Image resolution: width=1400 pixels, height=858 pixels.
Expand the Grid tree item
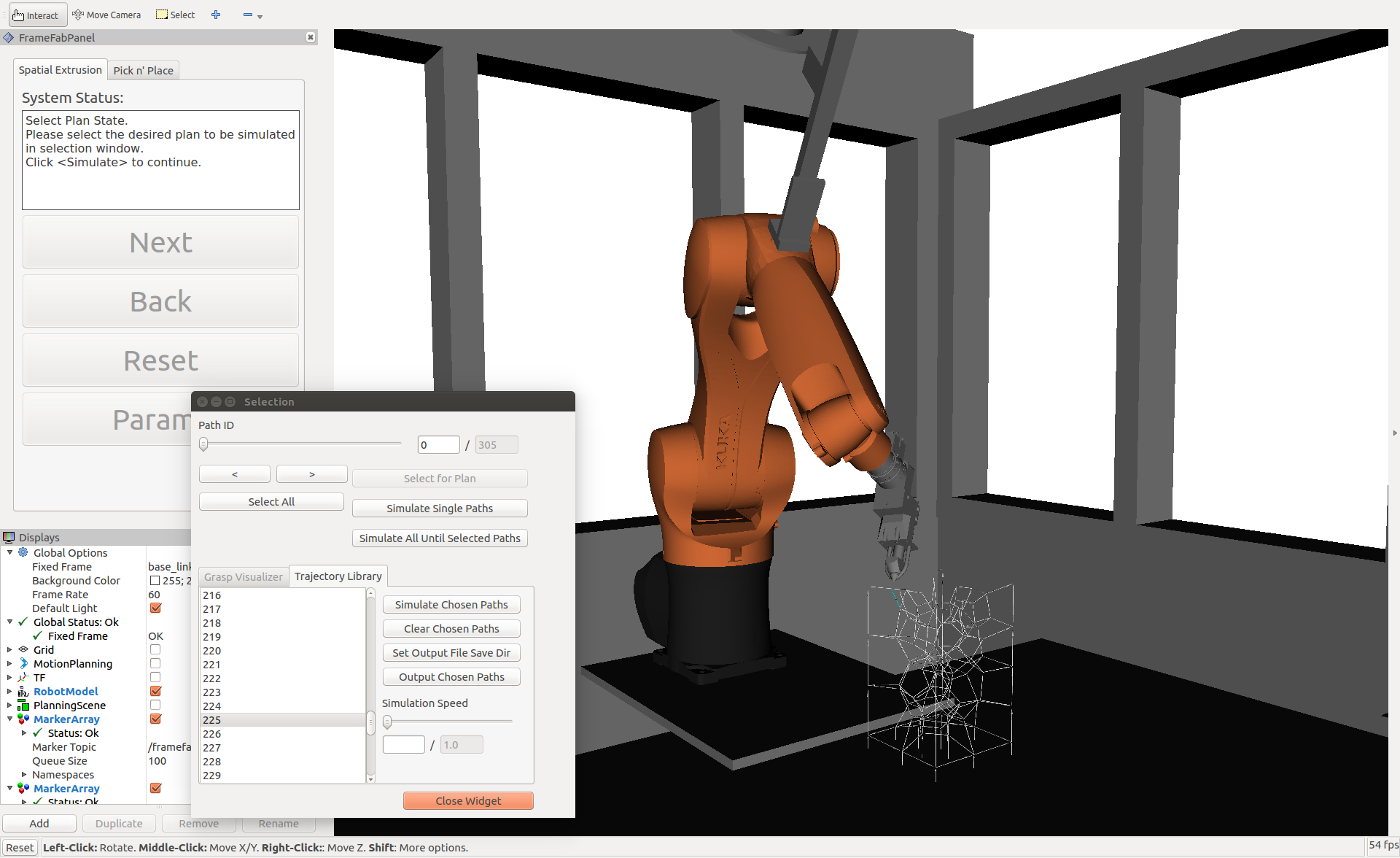(9, 649)
